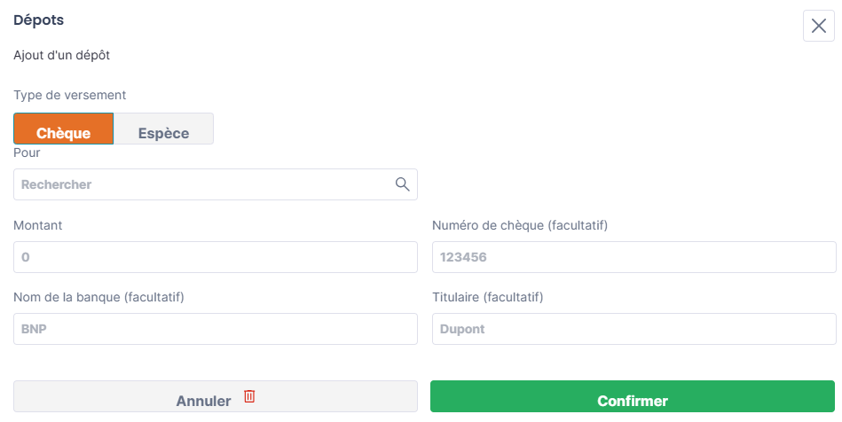The image size is (842, 422).
Task: Click the bank name field showing BNP
Action: [215, 329]
